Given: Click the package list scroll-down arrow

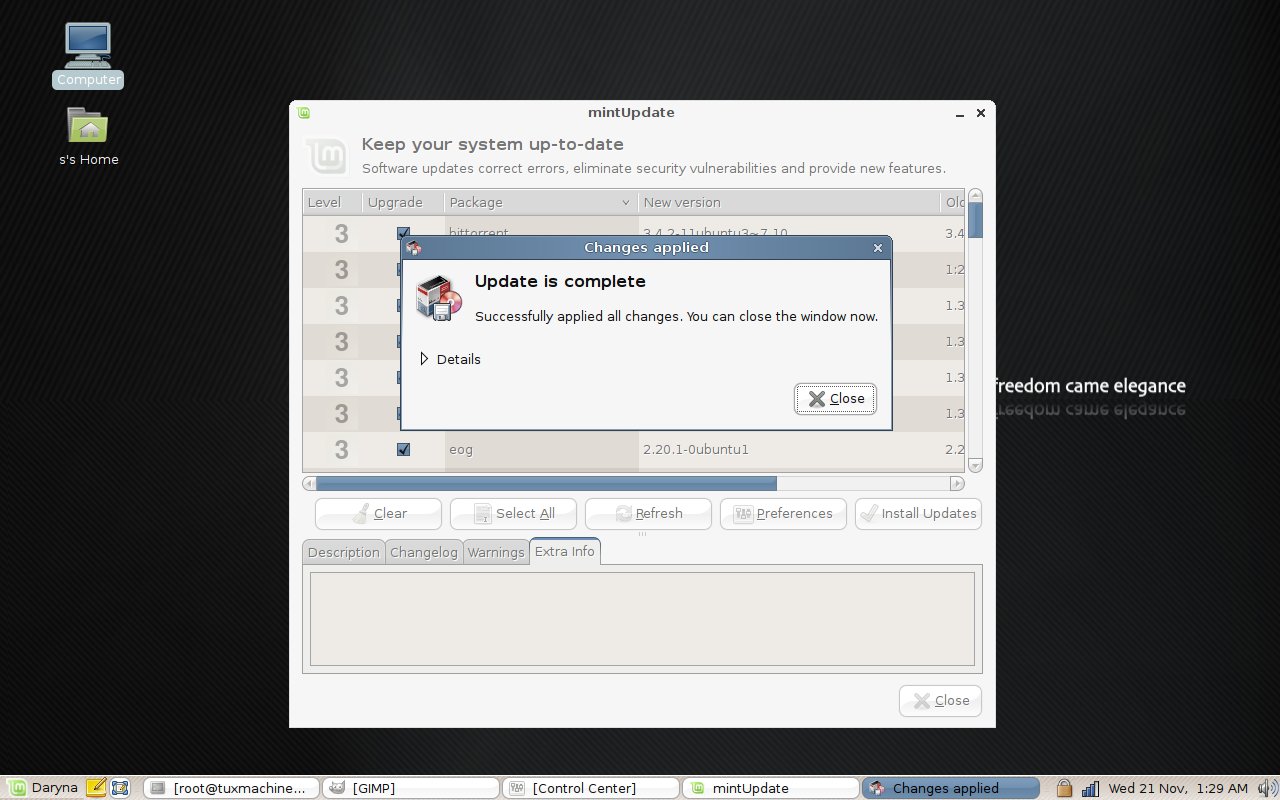Looking at the screenshot, I should point(976,465).
